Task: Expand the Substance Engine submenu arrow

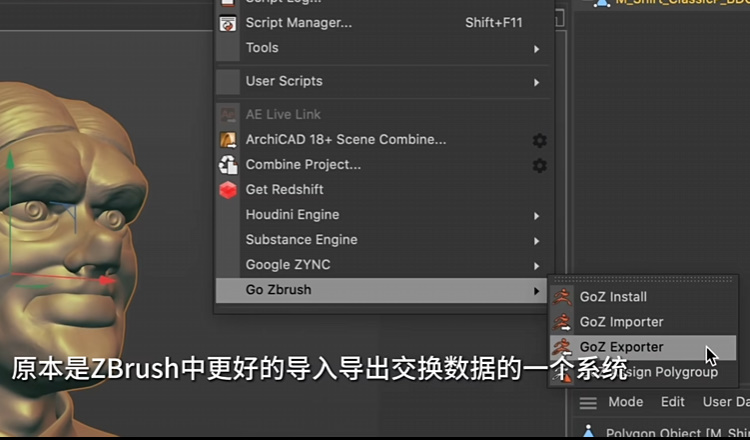Action: tap(537, 241)
